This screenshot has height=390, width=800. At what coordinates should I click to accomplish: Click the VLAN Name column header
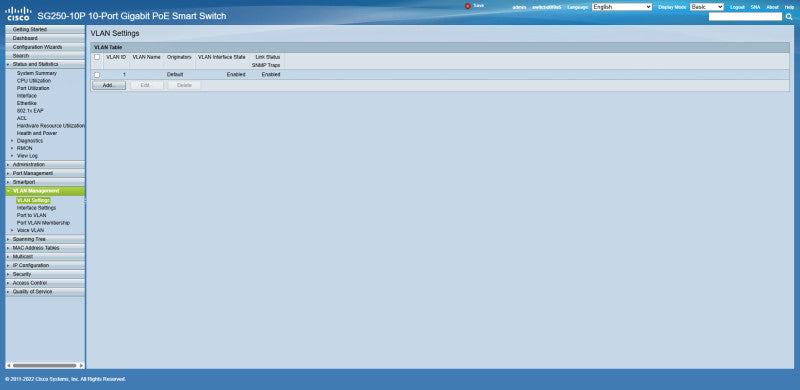(x=146, y=57)
